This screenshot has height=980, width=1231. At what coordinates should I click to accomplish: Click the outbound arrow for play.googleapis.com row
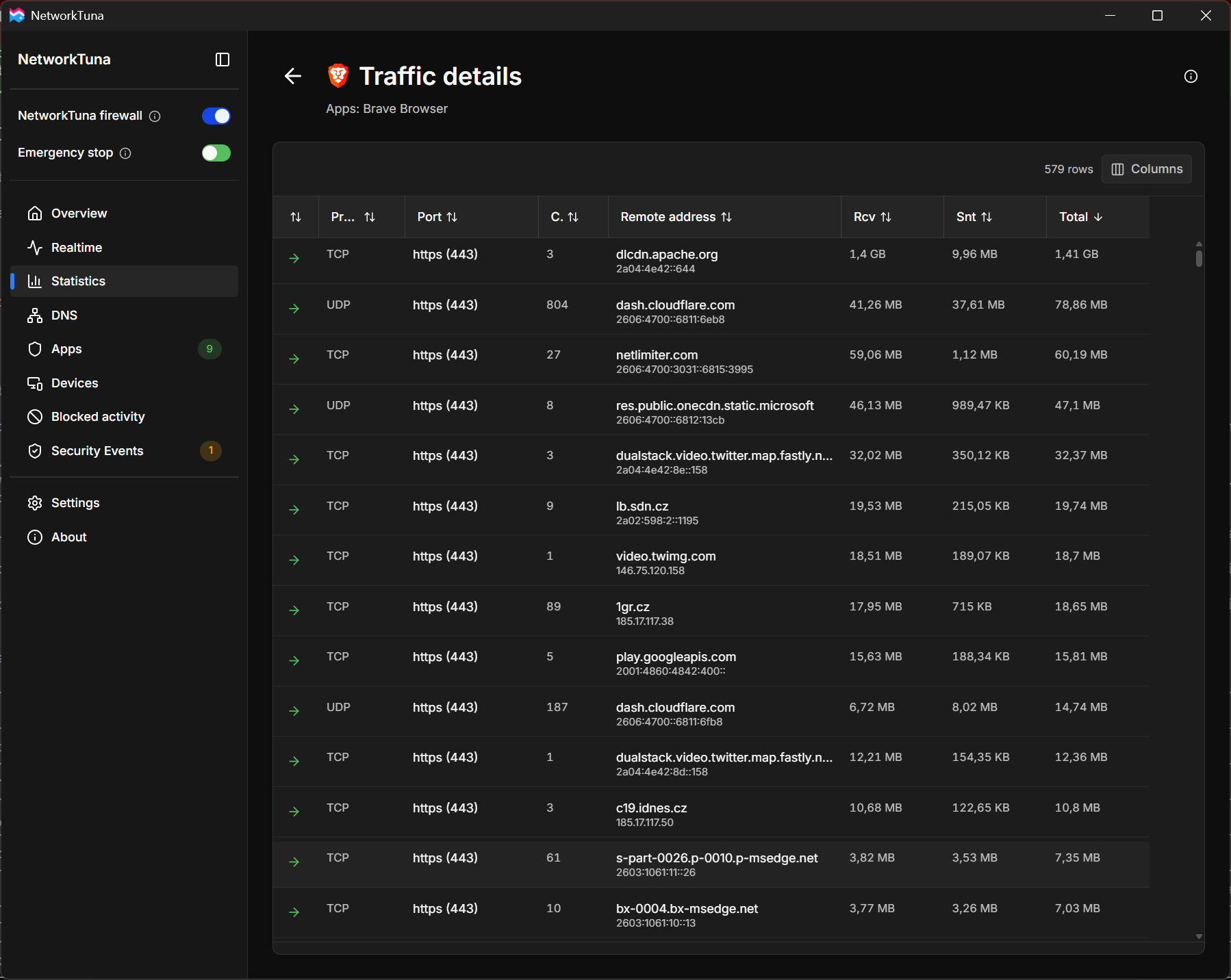(x=294, y=661)
